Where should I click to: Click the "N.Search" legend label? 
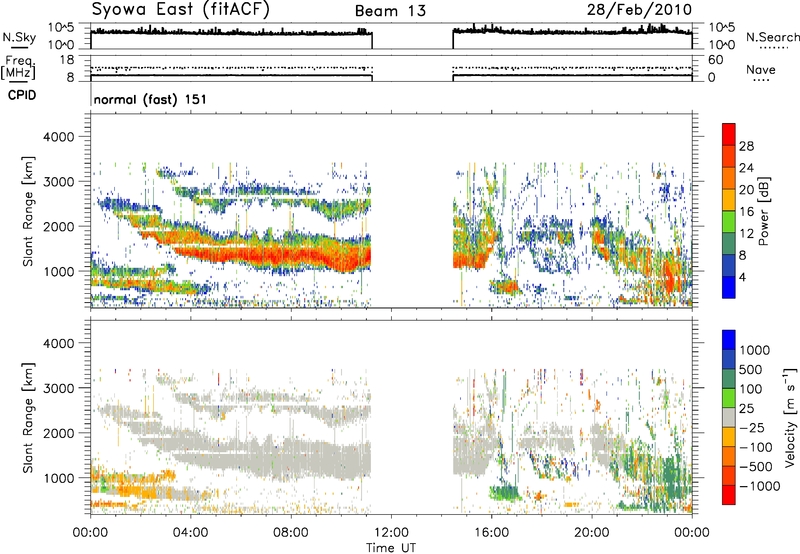[772, 37]
